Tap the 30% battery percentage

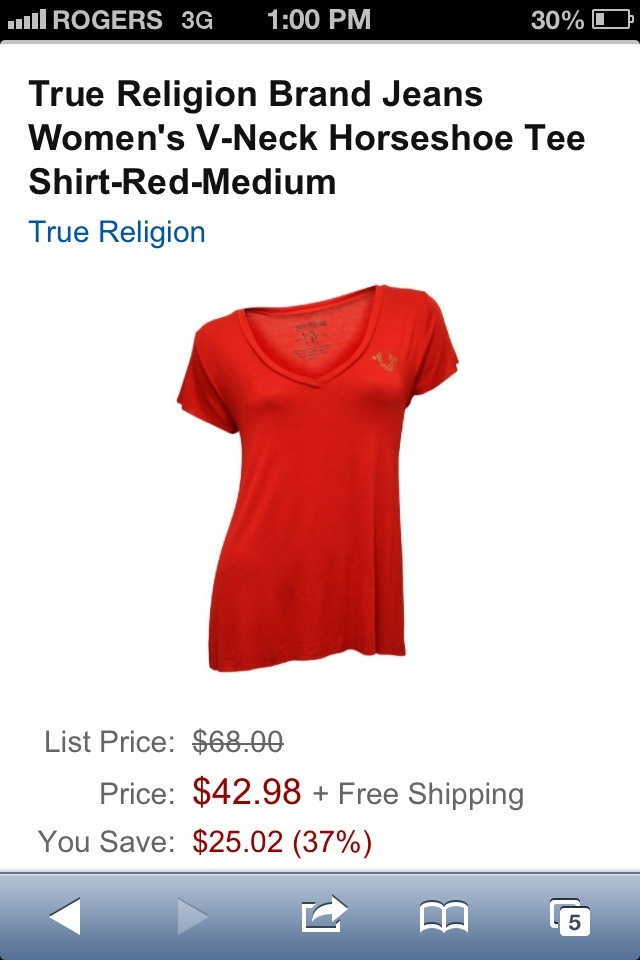click(557, 20)
